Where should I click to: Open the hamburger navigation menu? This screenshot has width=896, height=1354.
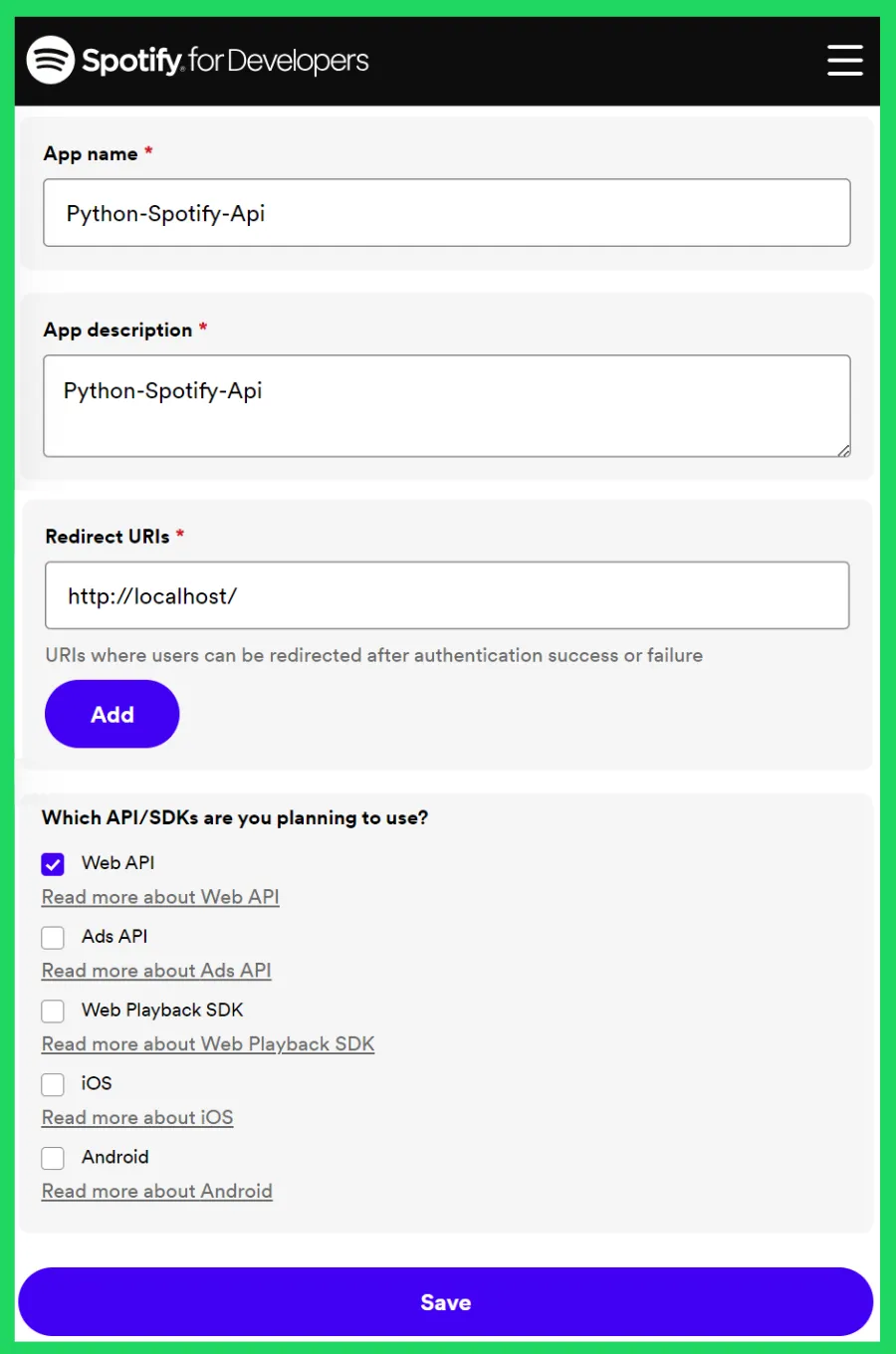[x=844, y=60]
